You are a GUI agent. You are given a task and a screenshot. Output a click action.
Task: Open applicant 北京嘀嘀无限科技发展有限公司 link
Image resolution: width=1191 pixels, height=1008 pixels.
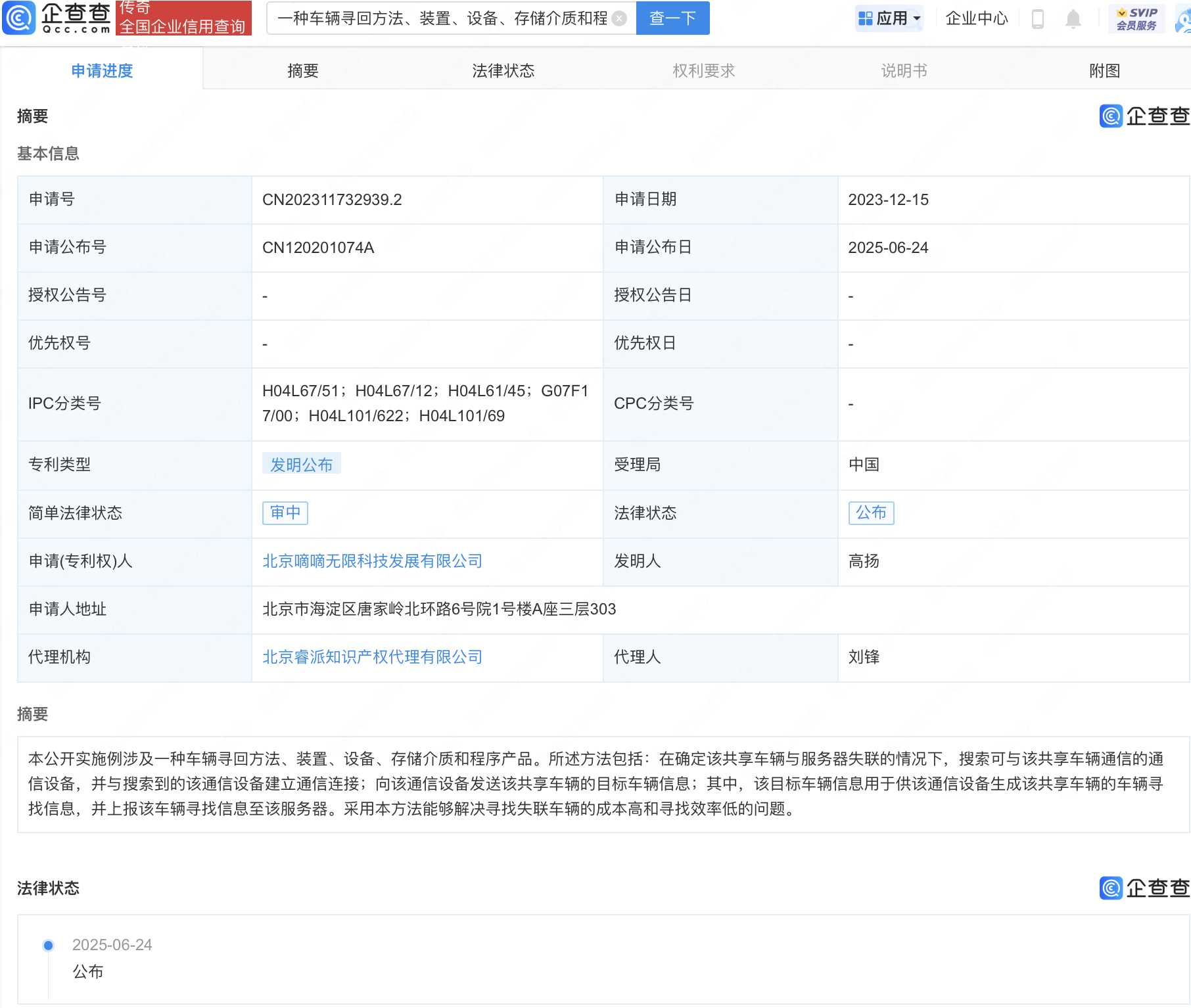tap(372, 561)
